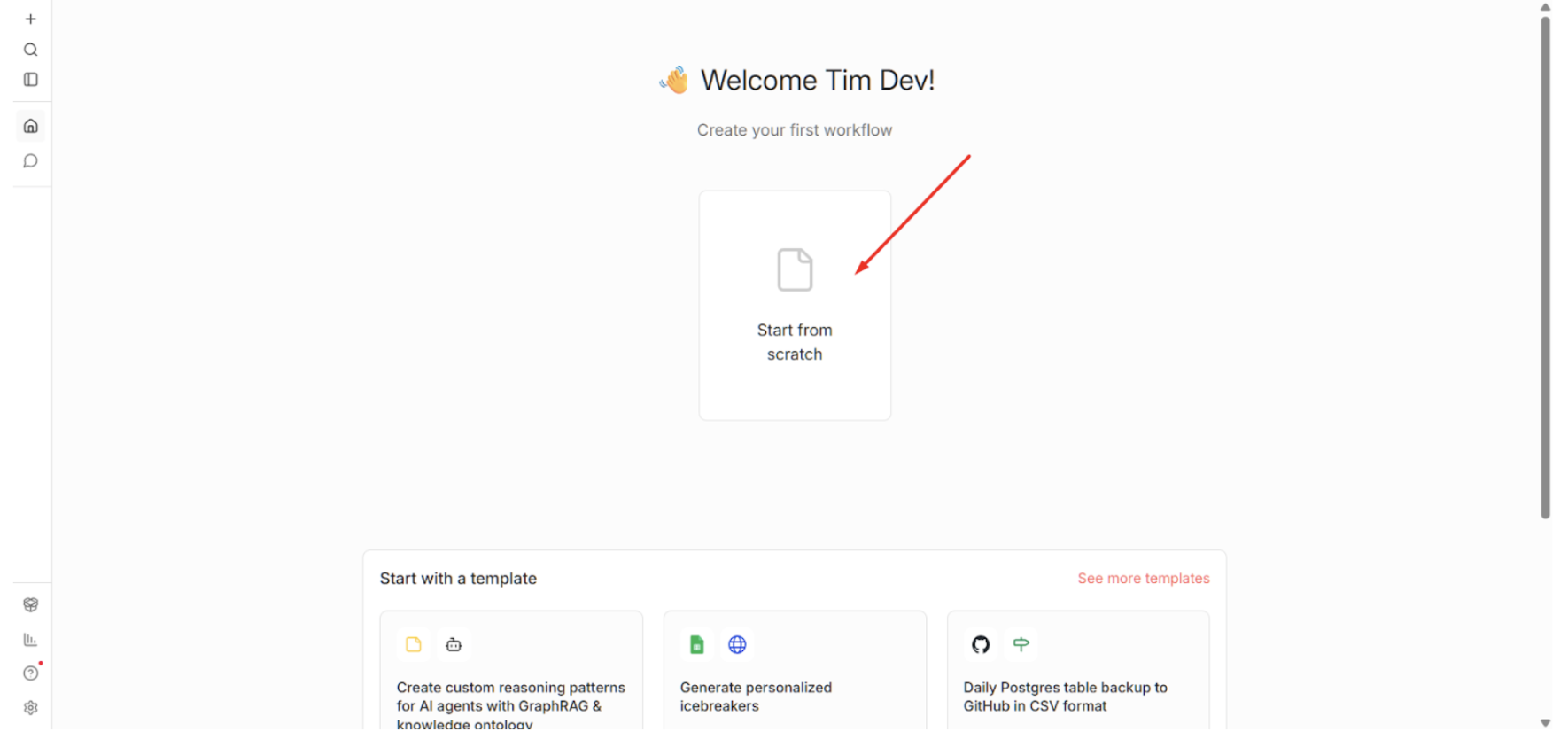Open See more templates link
This screenshot has width=1568, height=755.
pyautogui.click(x=1143, y=578)
